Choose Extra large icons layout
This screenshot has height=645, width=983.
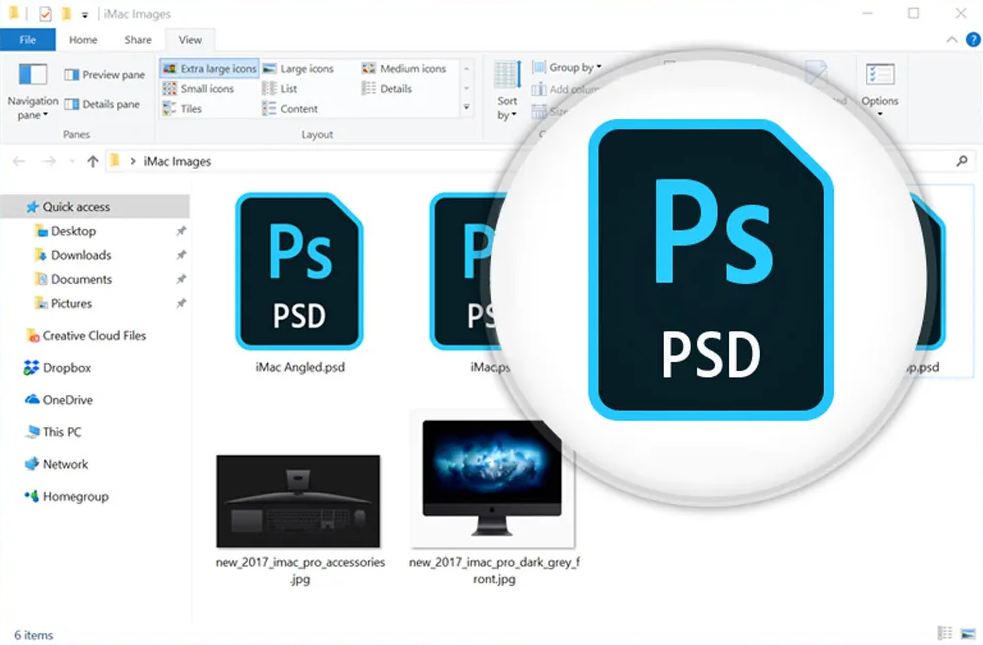point(209,68)
